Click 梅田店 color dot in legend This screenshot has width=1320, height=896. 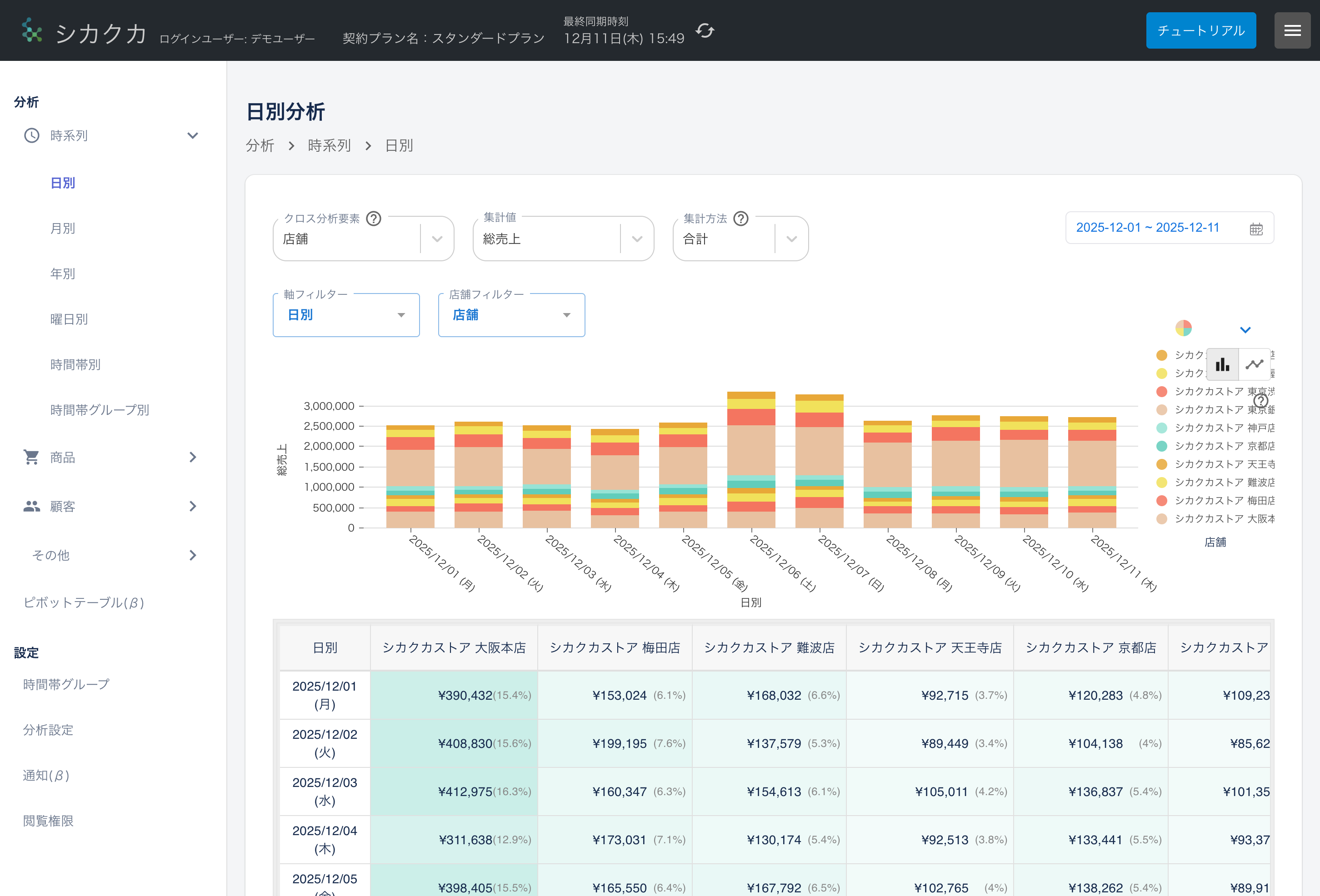(x=1161, y=501)
